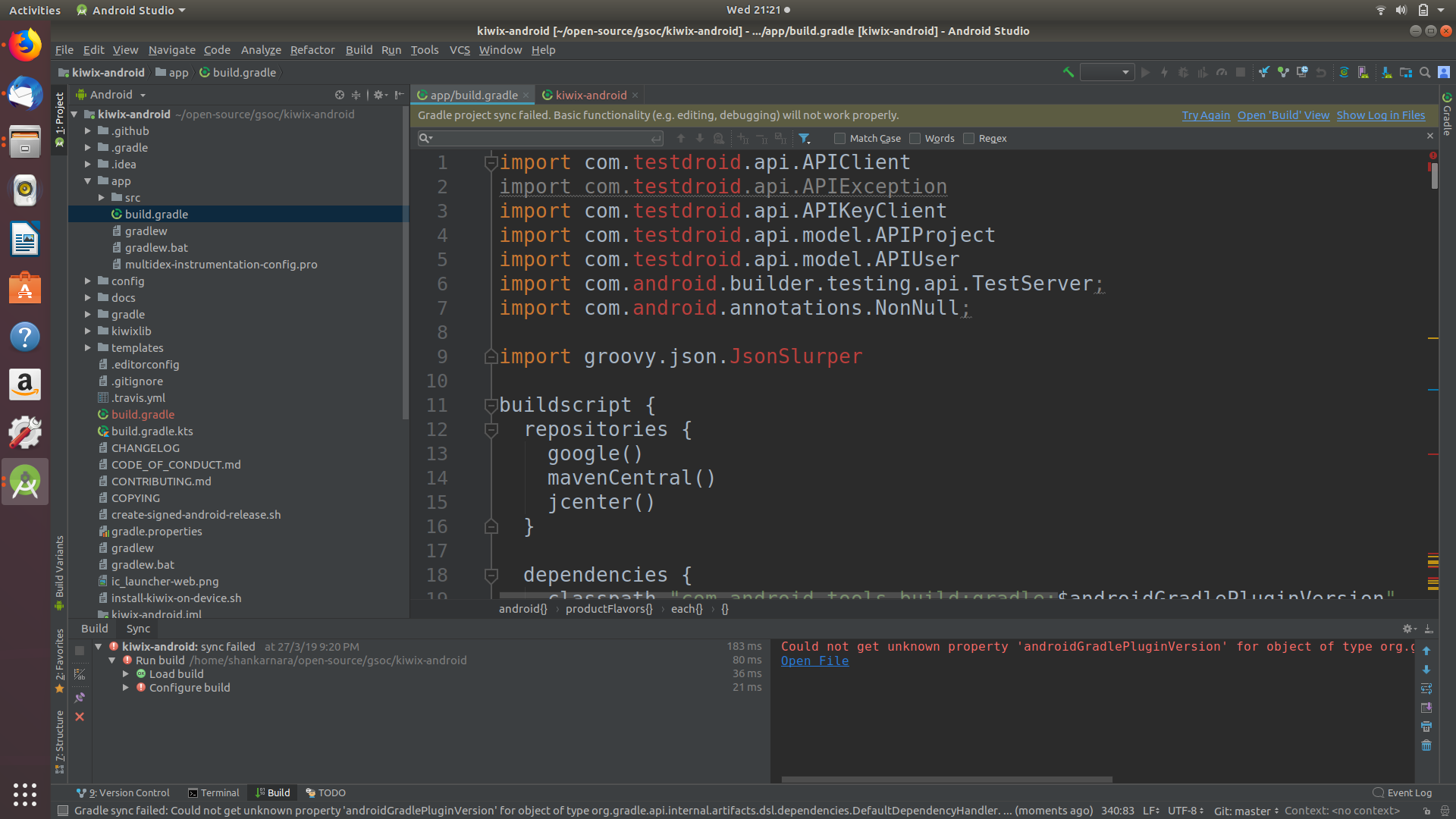Click the previous occurrence up arrow in find bar

point(680,139)
